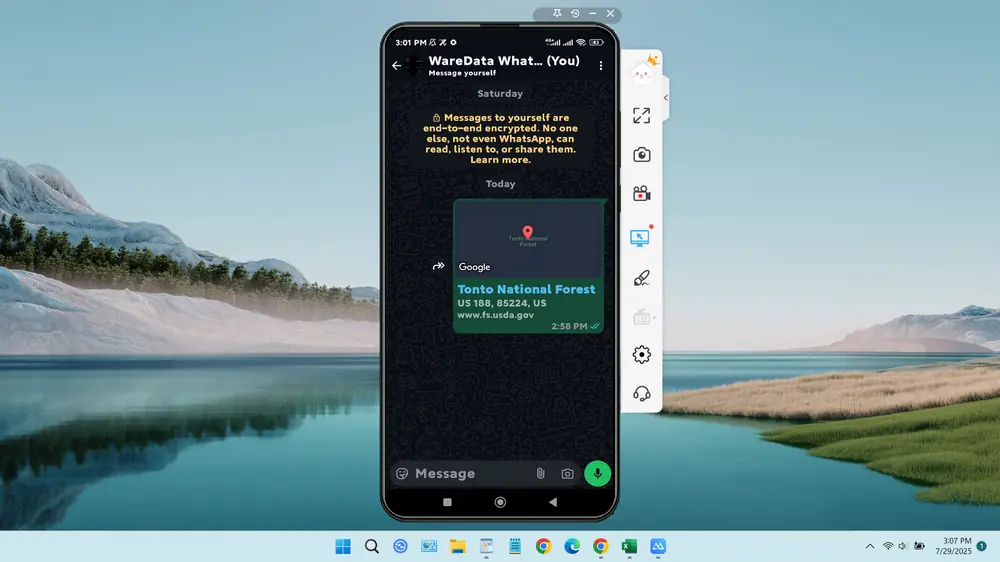Click the Learn more link in encryption notice
This screenshot has height=562, width=1000.
[500, 159]
